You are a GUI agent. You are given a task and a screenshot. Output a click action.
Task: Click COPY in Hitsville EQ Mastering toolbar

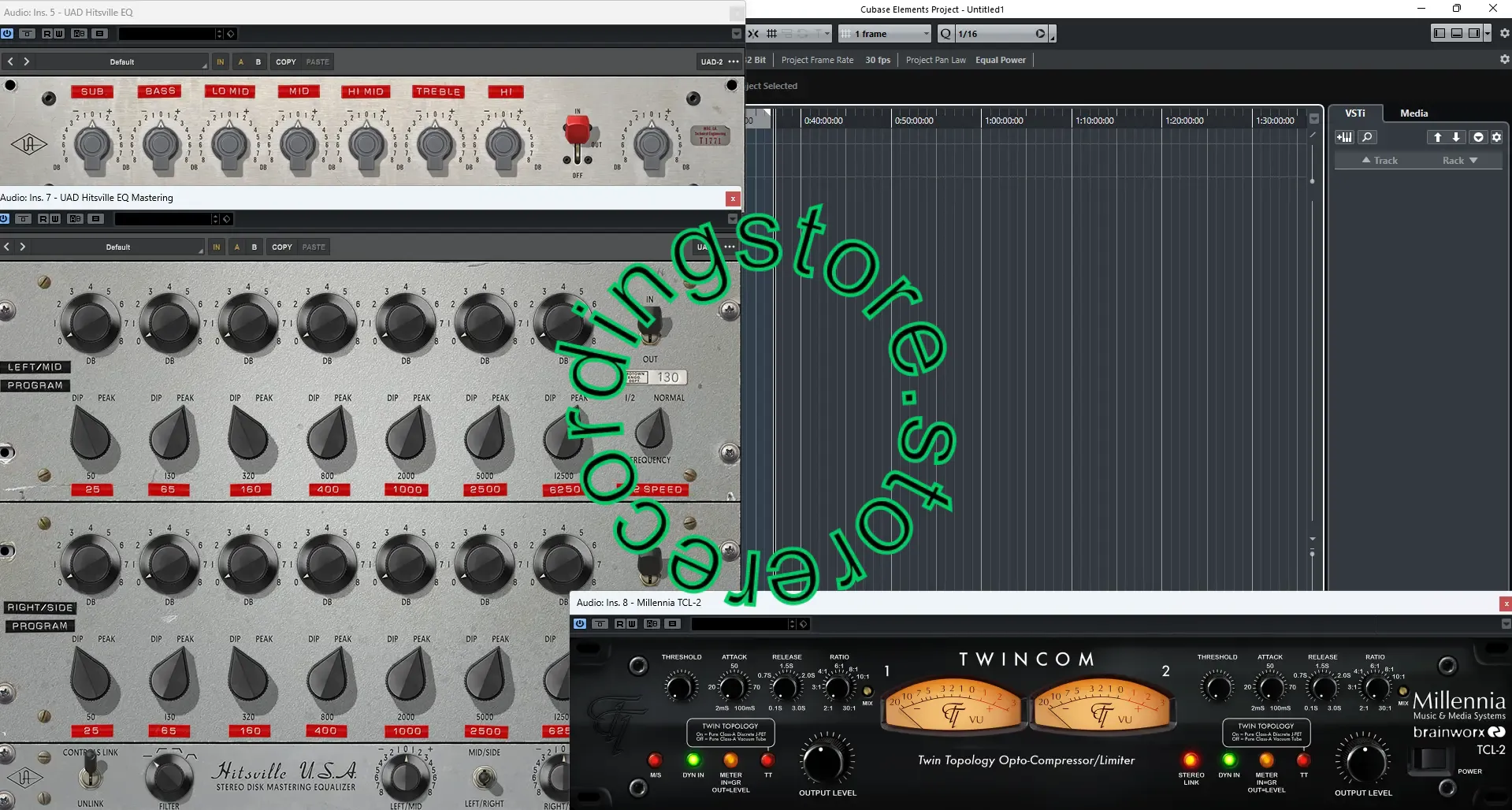click(x=282, y=247)
